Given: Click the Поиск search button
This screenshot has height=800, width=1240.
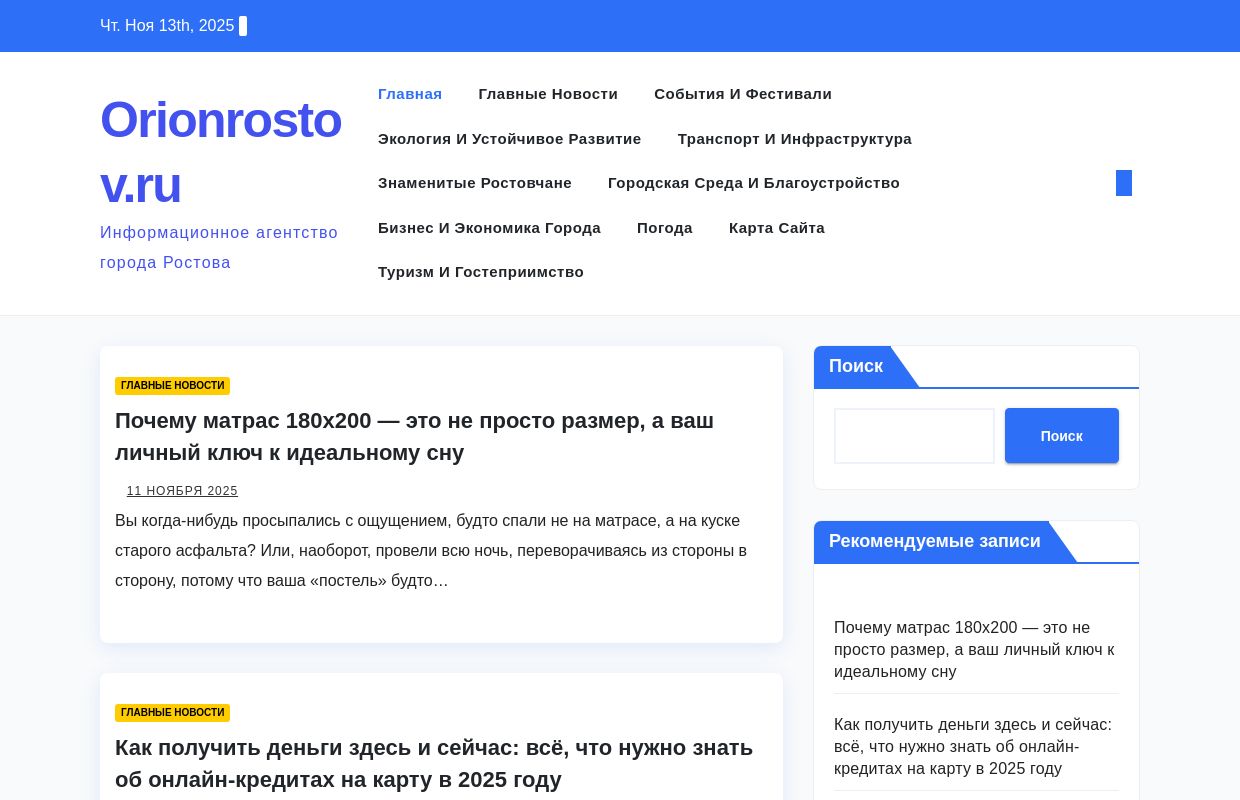Looking at the screenshot, I should tap(1061, 436).
